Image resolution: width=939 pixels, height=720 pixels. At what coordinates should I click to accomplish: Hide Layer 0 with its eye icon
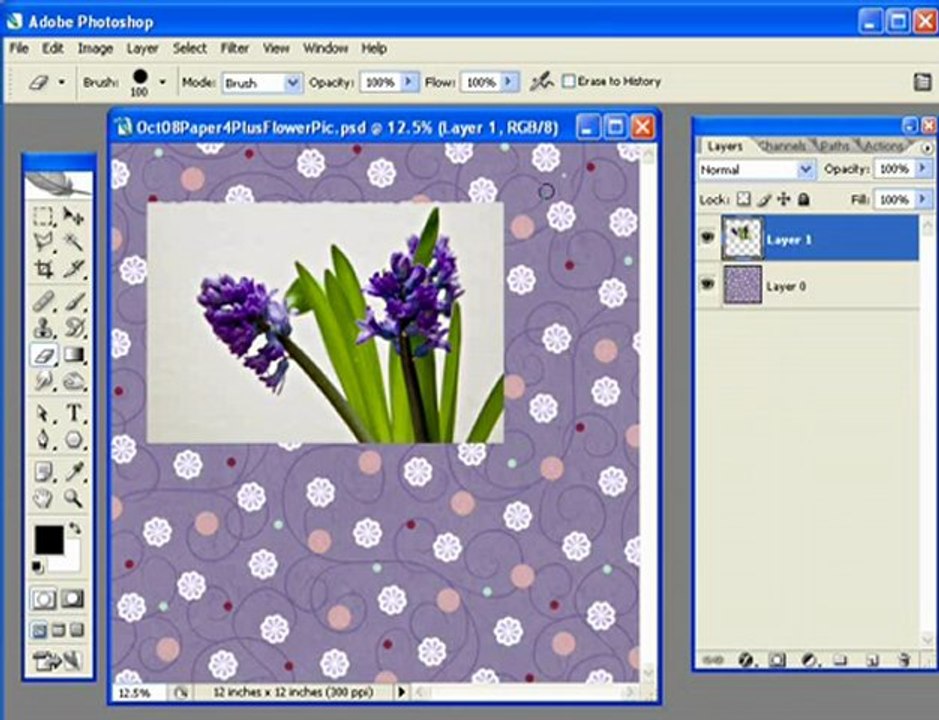(x=708, y=284)
